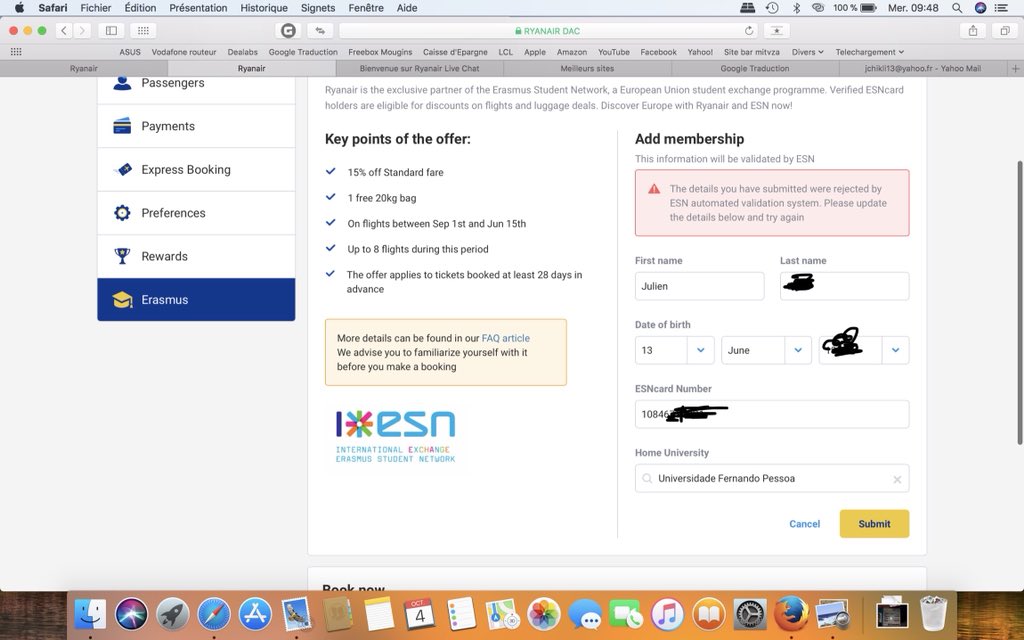Click the ESNcard Number field
The image size is (1024, 640).
772,414
